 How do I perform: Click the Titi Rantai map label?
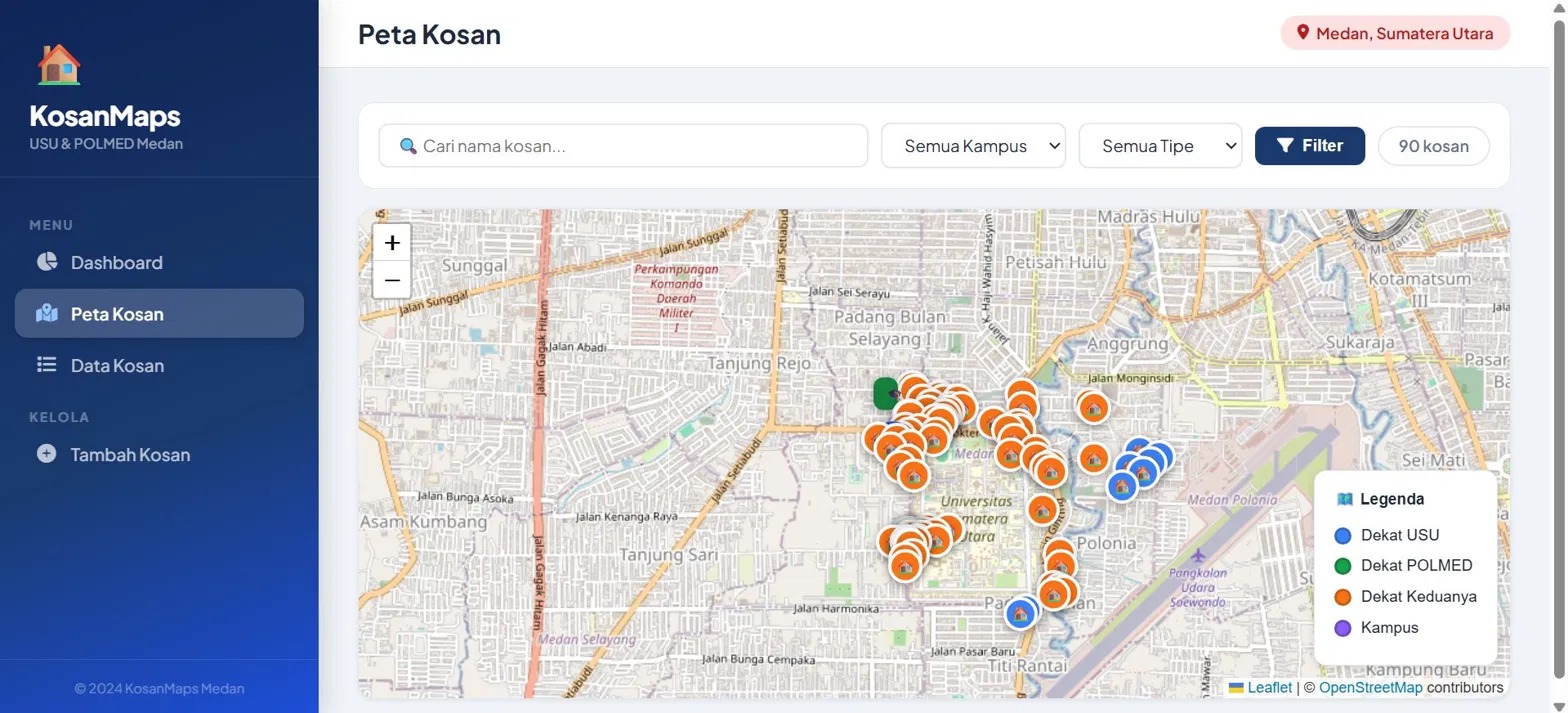pyautogui.click(x=1027, y=665)
